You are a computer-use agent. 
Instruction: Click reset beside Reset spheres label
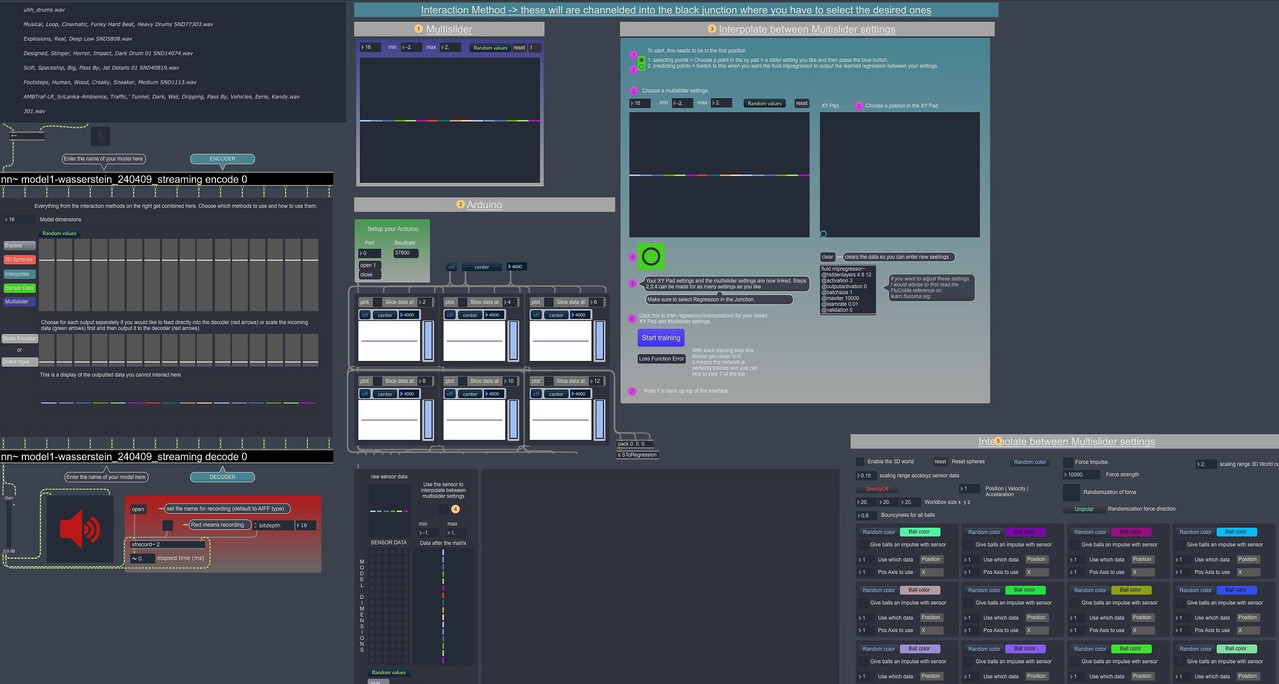[940, 462]
